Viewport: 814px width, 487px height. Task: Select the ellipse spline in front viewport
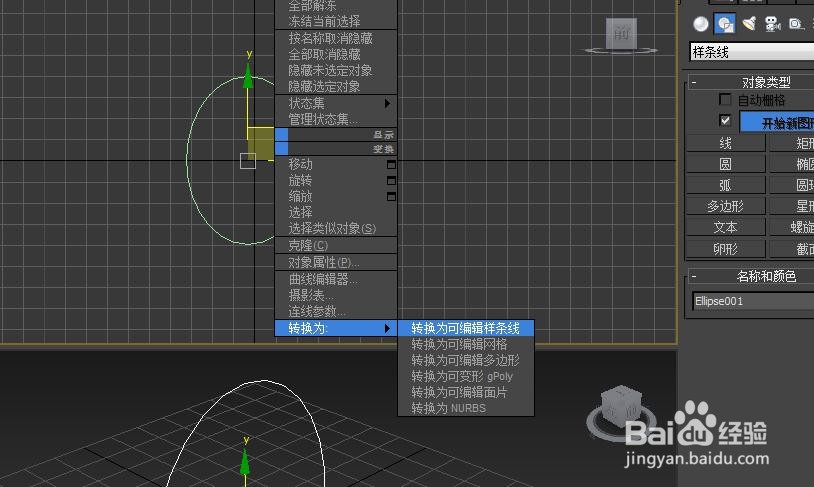tap(187, 161)
